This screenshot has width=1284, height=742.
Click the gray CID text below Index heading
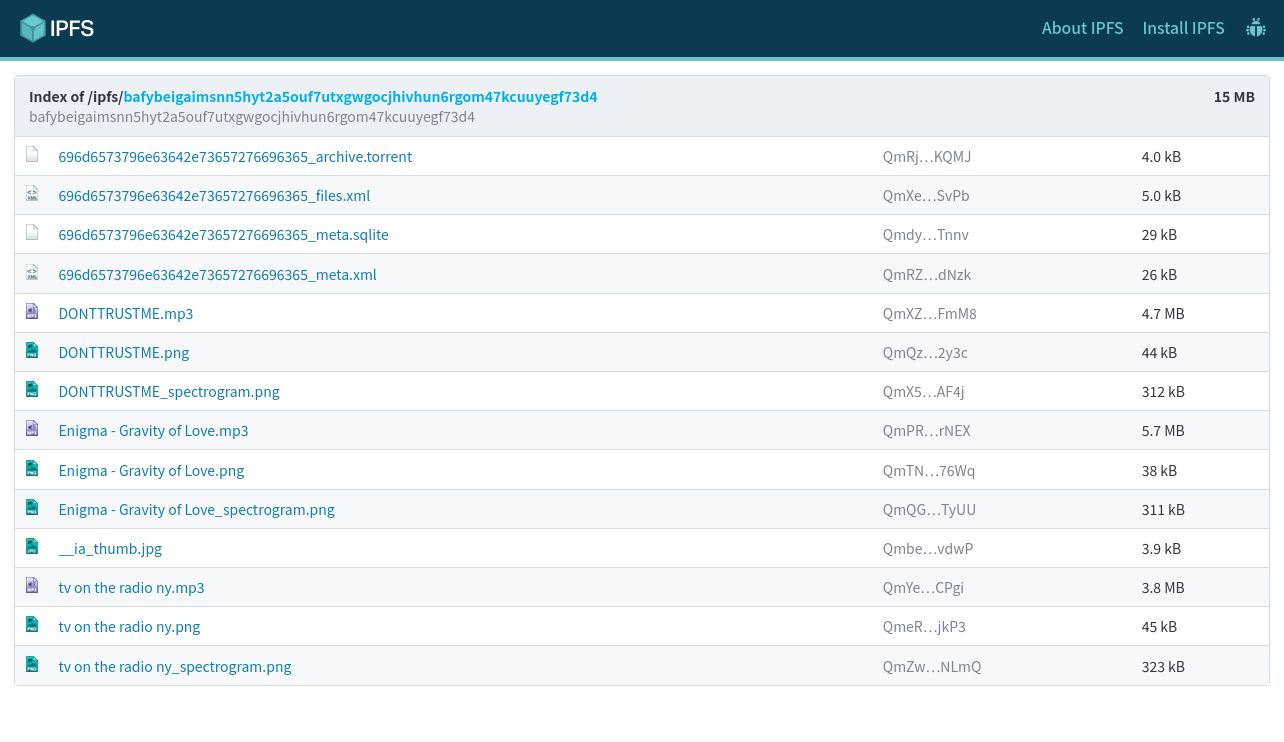pos(252,117)
